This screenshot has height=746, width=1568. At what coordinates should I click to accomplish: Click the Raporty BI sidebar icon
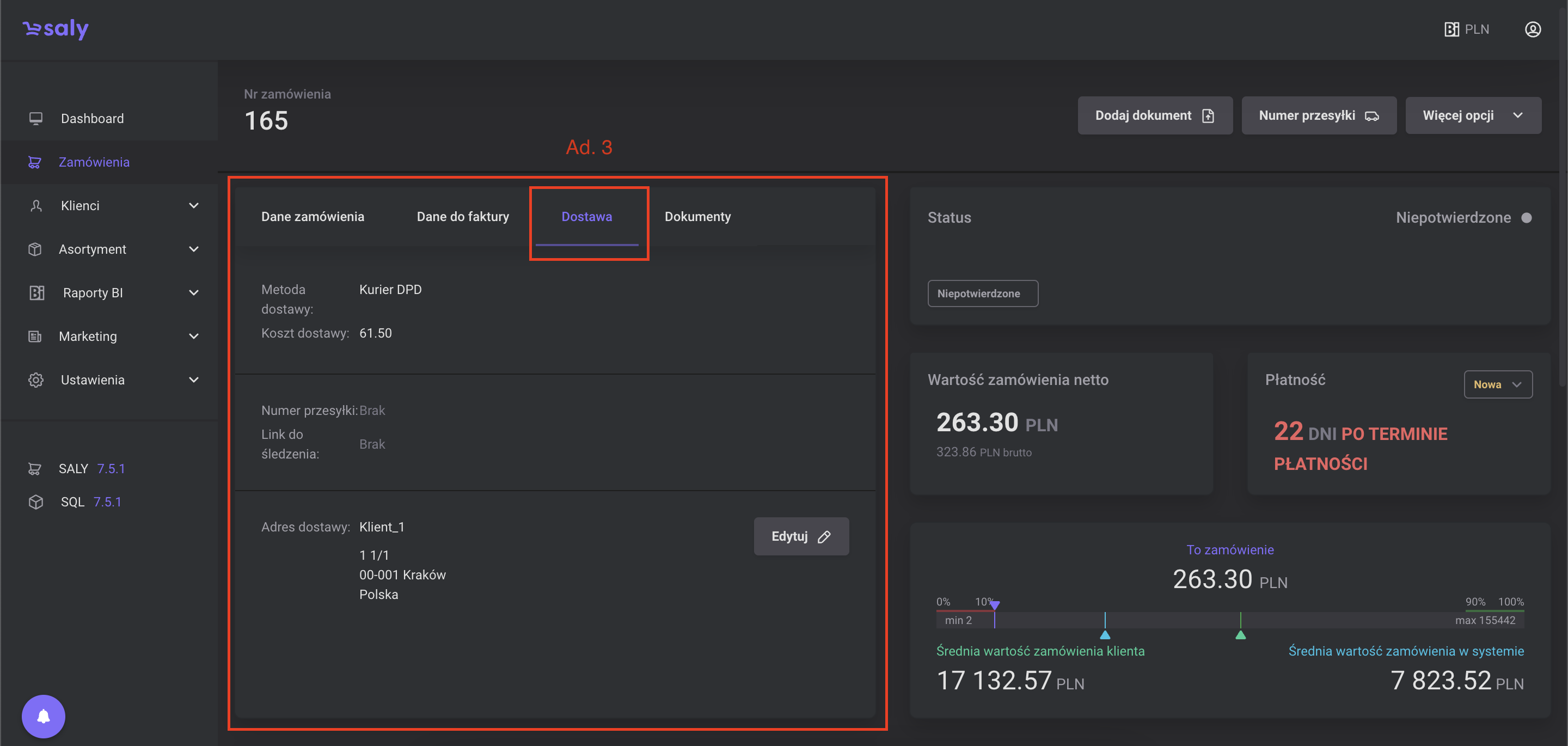pos(36,293)
